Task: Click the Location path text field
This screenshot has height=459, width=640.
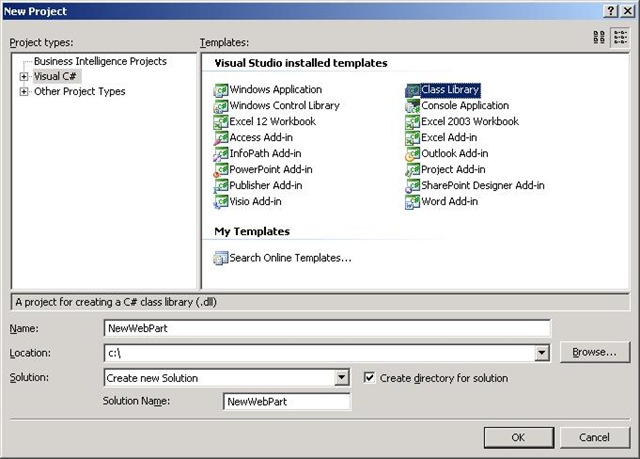Action: coord(320,353)
